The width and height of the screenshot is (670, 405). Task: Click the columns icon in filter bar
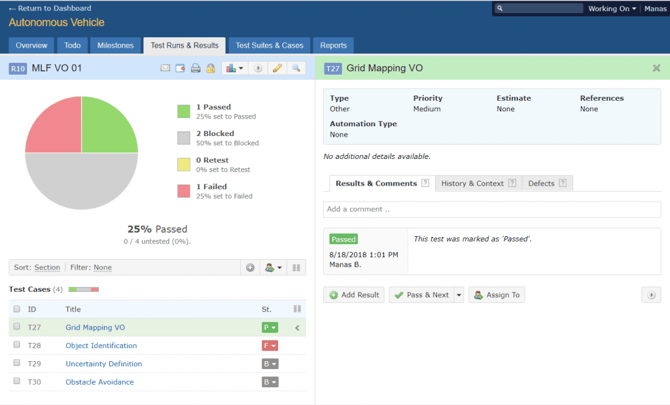click(x=296, y=268)
